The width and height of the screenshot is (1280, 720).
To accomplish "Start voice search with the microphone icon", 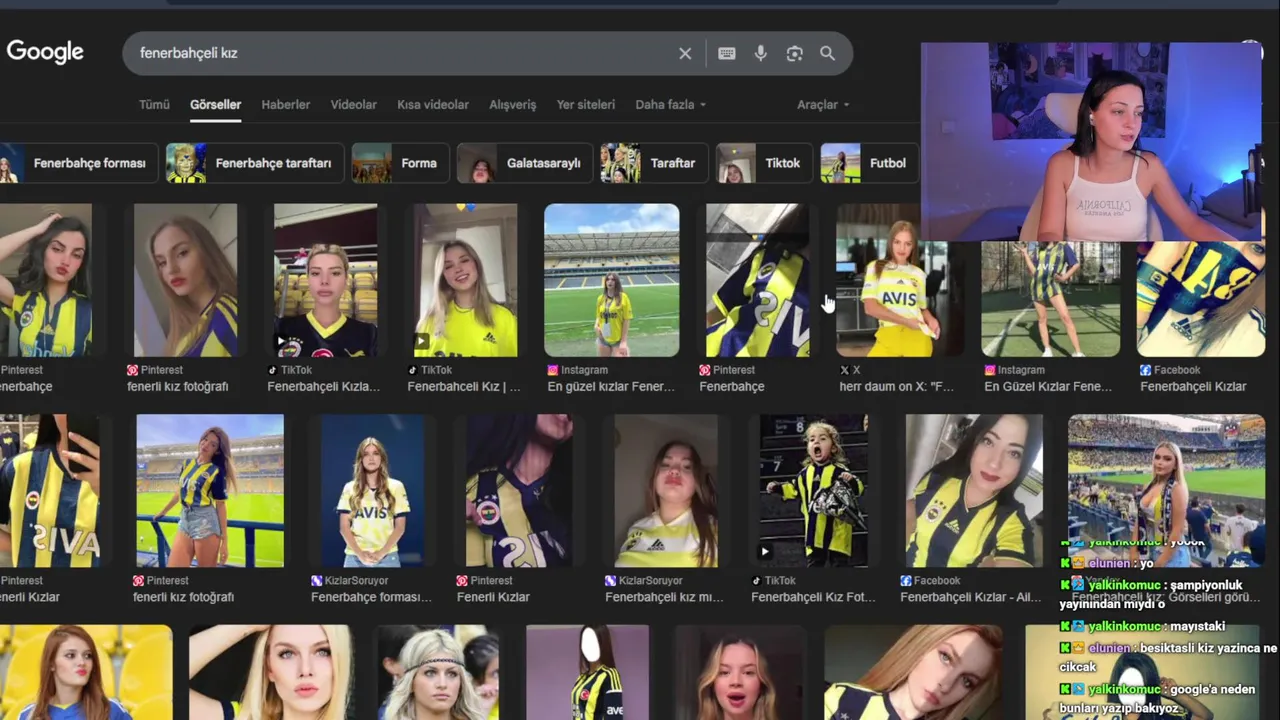I will pos(761,53).
